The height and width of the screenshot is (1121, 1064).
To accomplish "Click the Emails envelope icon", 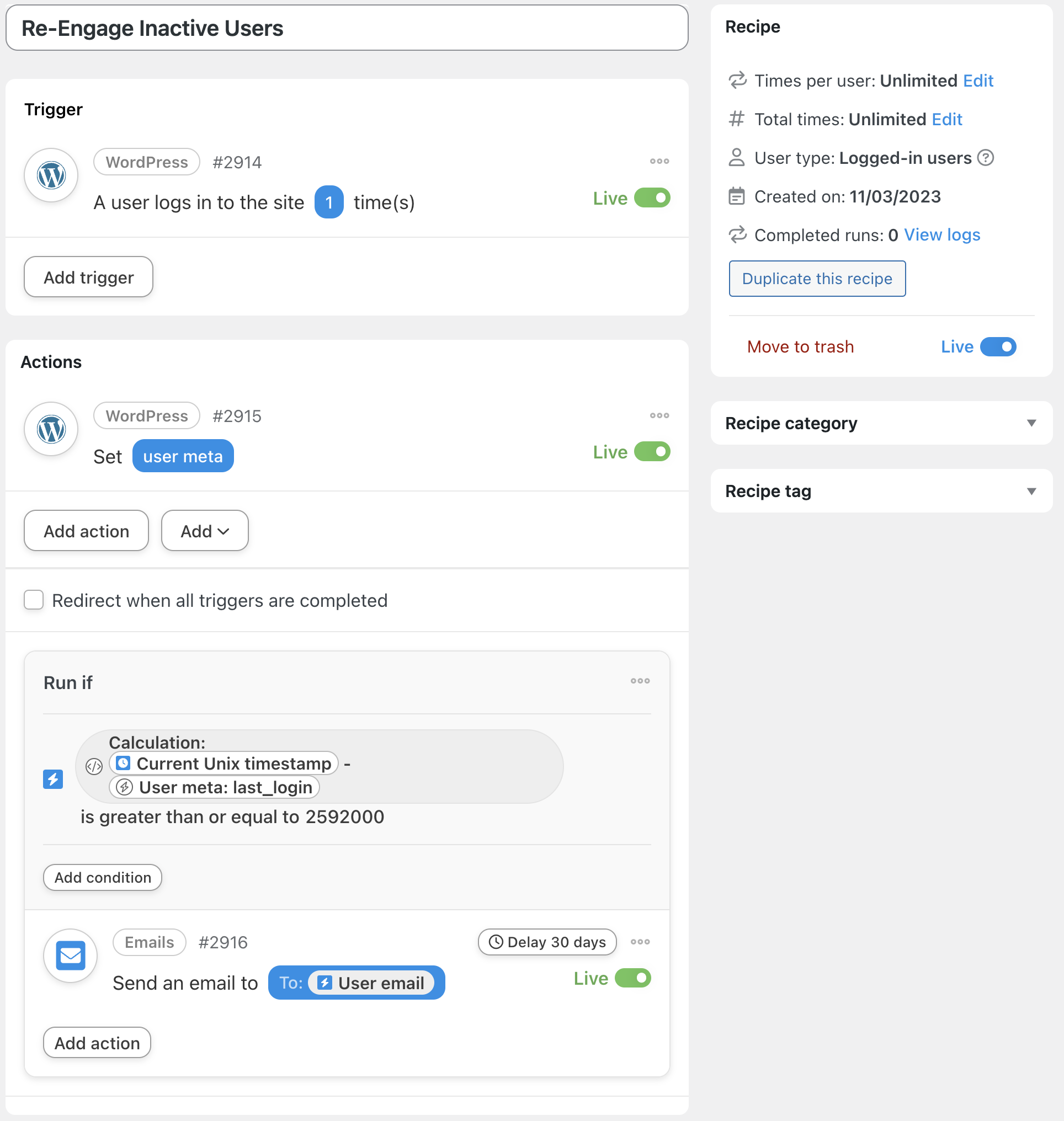I will tap(70, 955).
